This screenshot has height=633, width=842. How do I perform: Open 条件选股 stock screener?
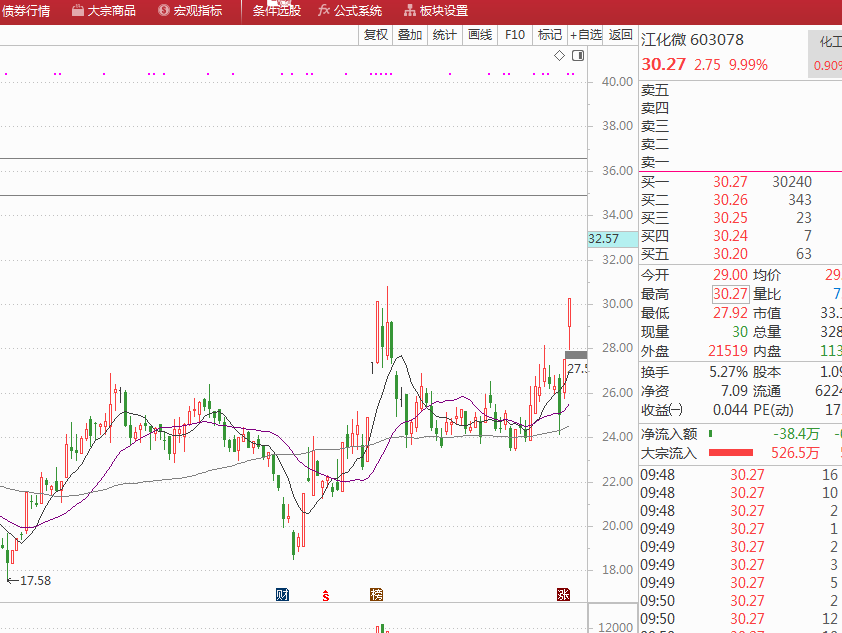click(x=277, y=11)
